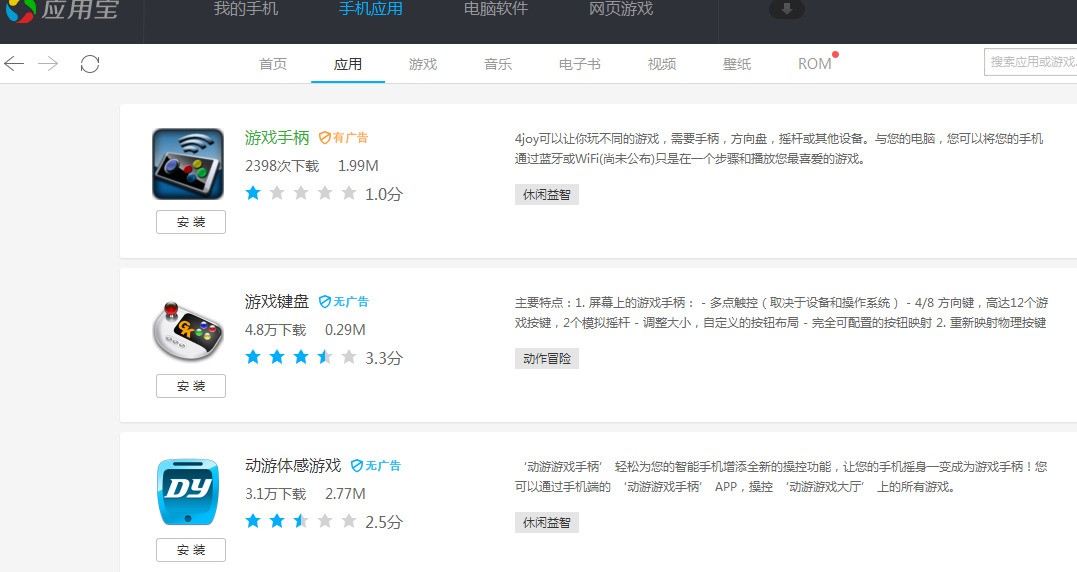This screenshot has height=572, width=1077.
Task: Click the 0.29M size text
Action: [x=345, y=330]
